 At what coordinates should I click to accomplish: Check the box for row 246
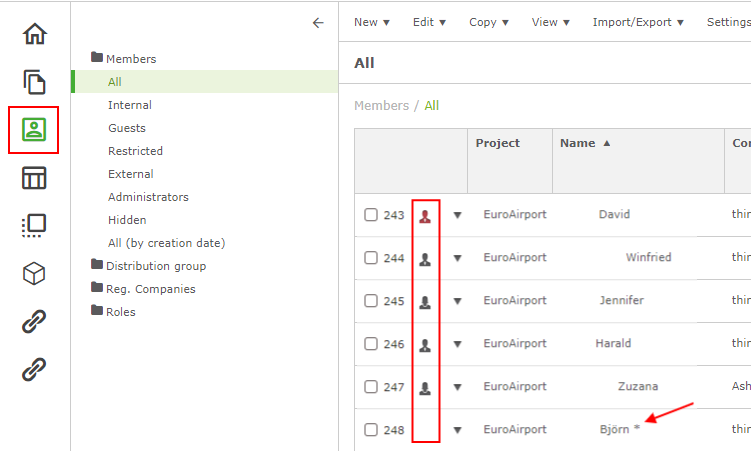(371, 344)
